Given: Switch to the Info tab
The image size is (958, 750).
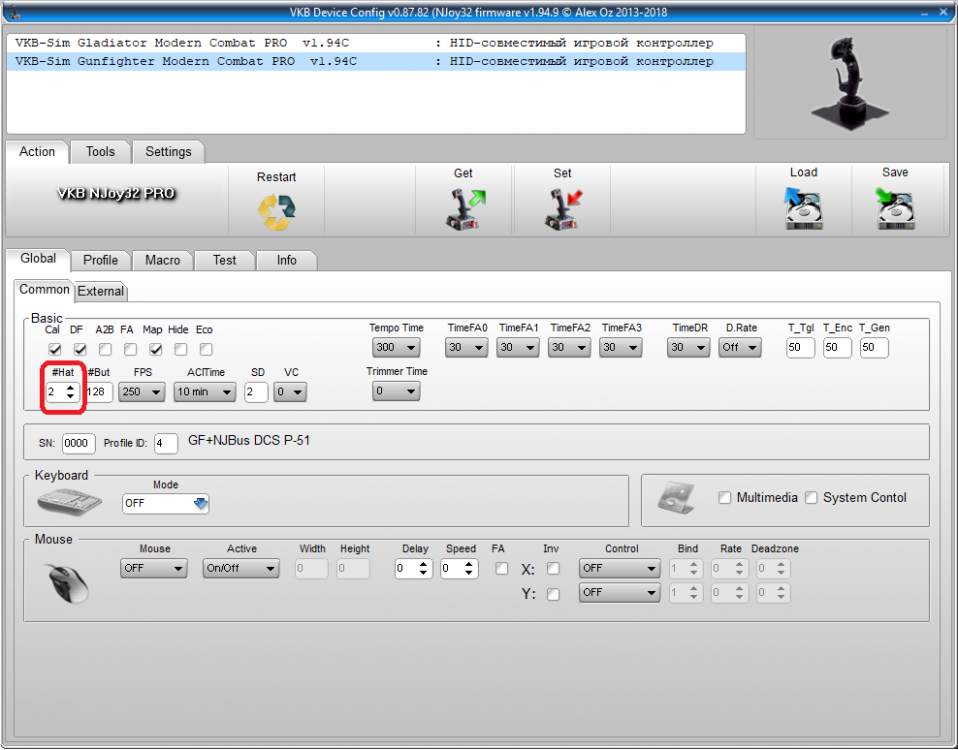Looking at the screenshot, I should (287, 260).
